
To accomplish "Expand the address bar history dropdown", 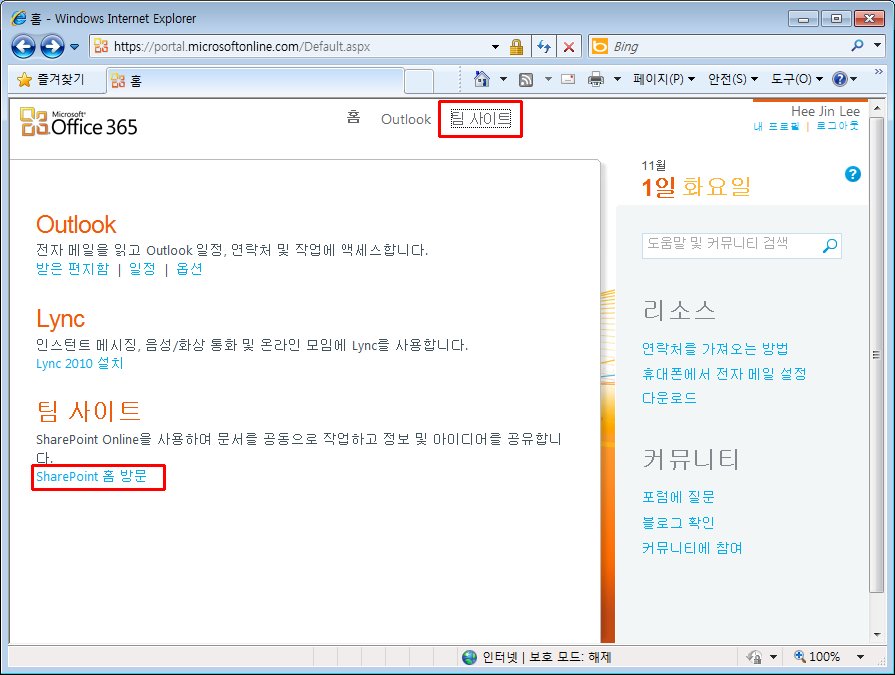I will (x=495, y=47).
